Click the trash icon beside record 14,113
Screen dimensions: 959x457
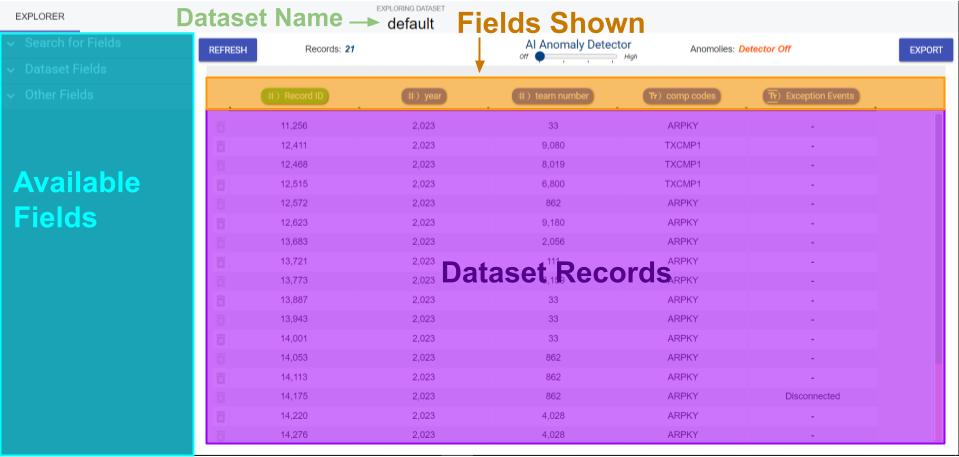[x=221, y=378]
